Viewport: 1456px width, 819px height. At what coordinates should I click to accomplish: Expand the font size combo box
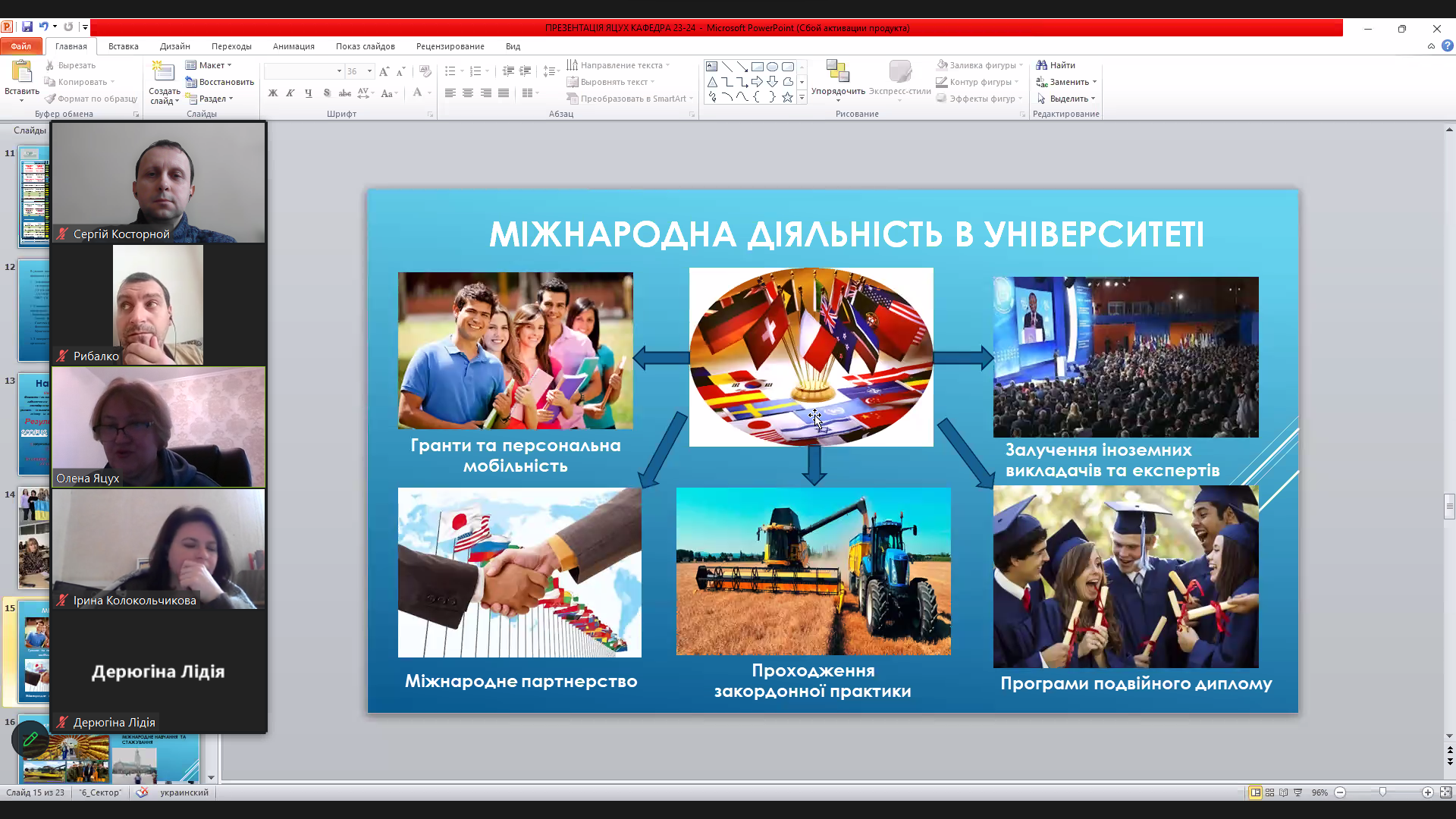click(369, 71)
